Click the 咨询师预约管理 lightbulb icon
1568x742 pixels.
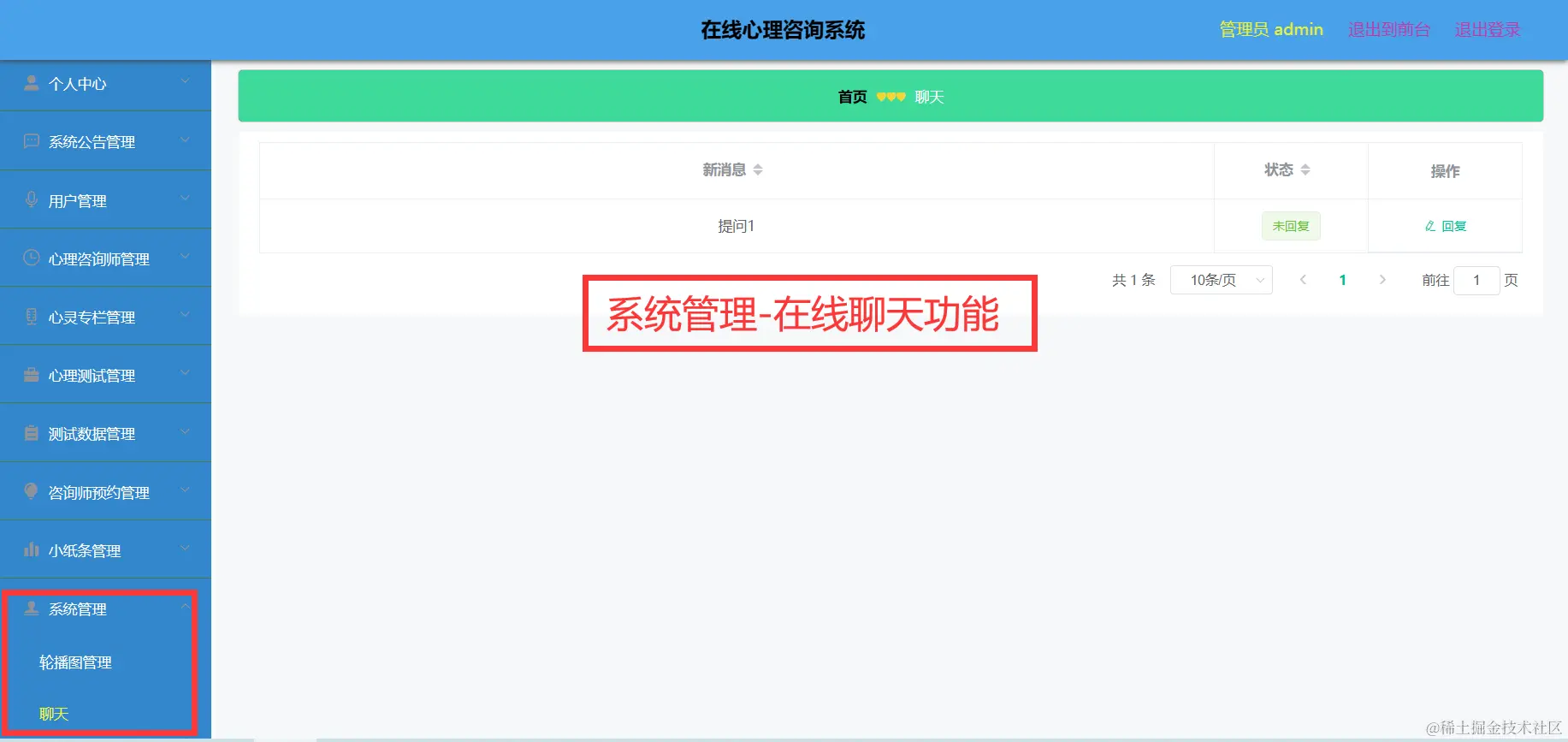coord(32,491)
